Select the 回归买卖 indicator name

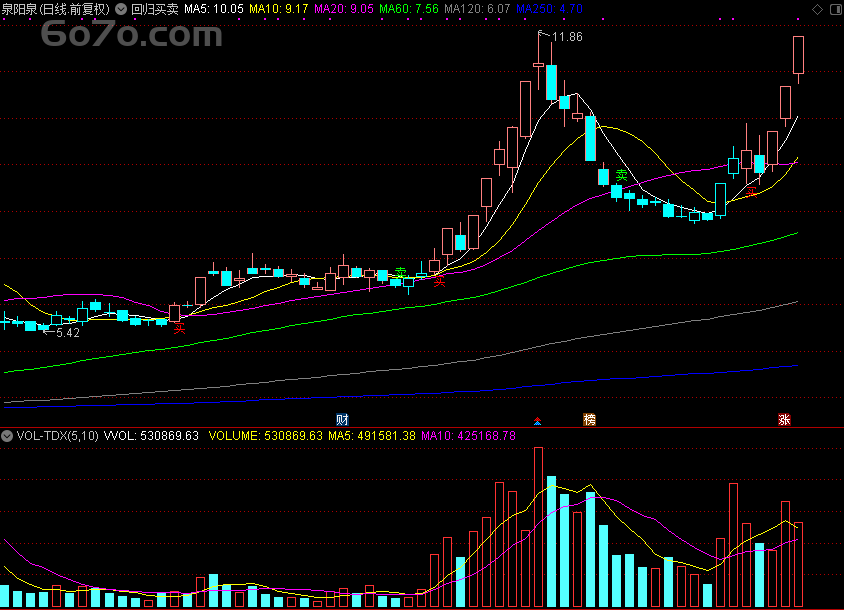click(x=155, y=9)
